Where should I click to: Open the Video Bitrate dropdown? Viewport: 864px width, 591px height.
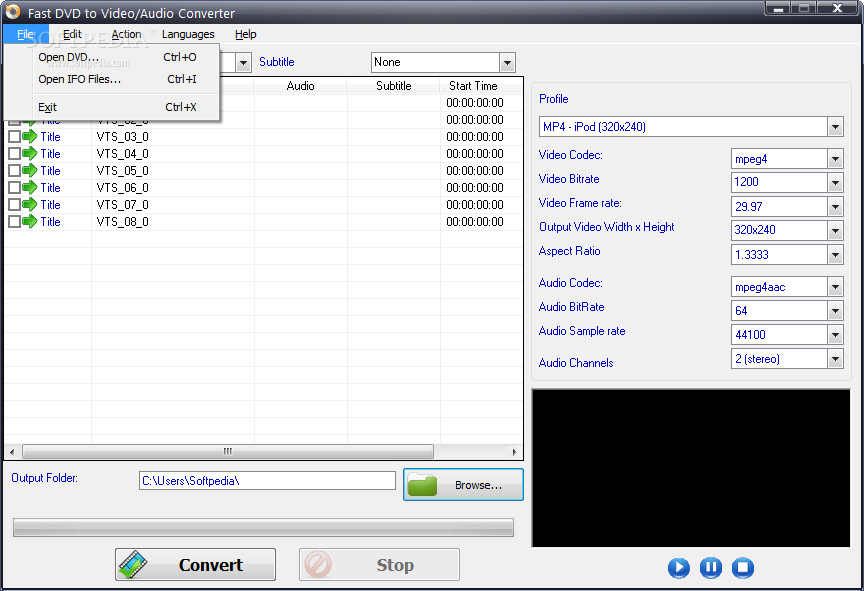tap(835, 182)
